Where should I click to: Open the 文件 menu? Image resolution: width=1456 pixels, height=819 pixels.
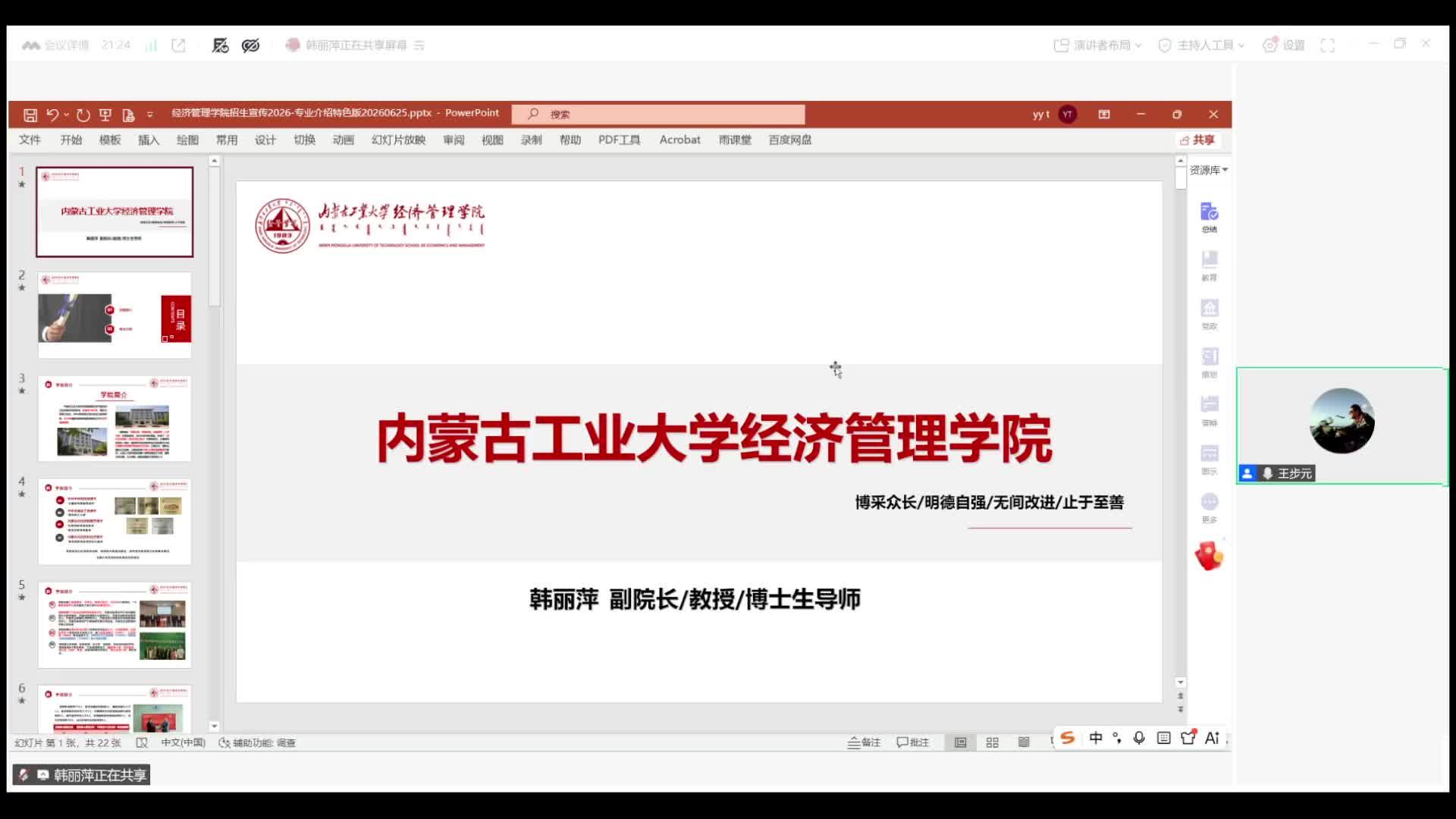coord(30,140)
